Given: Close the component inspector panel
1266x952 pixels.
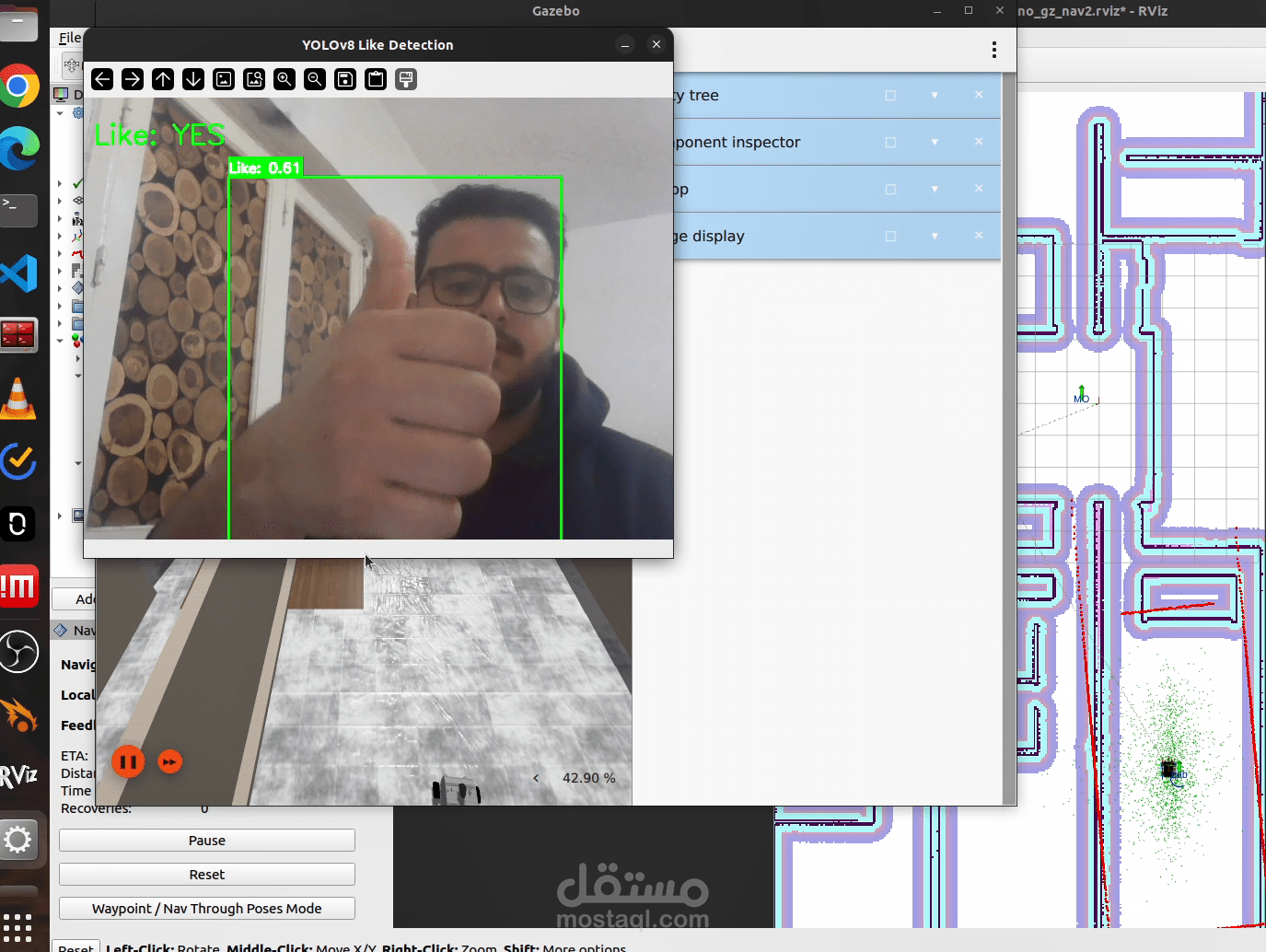Looking at the screenshot, I should pos(979,141).
